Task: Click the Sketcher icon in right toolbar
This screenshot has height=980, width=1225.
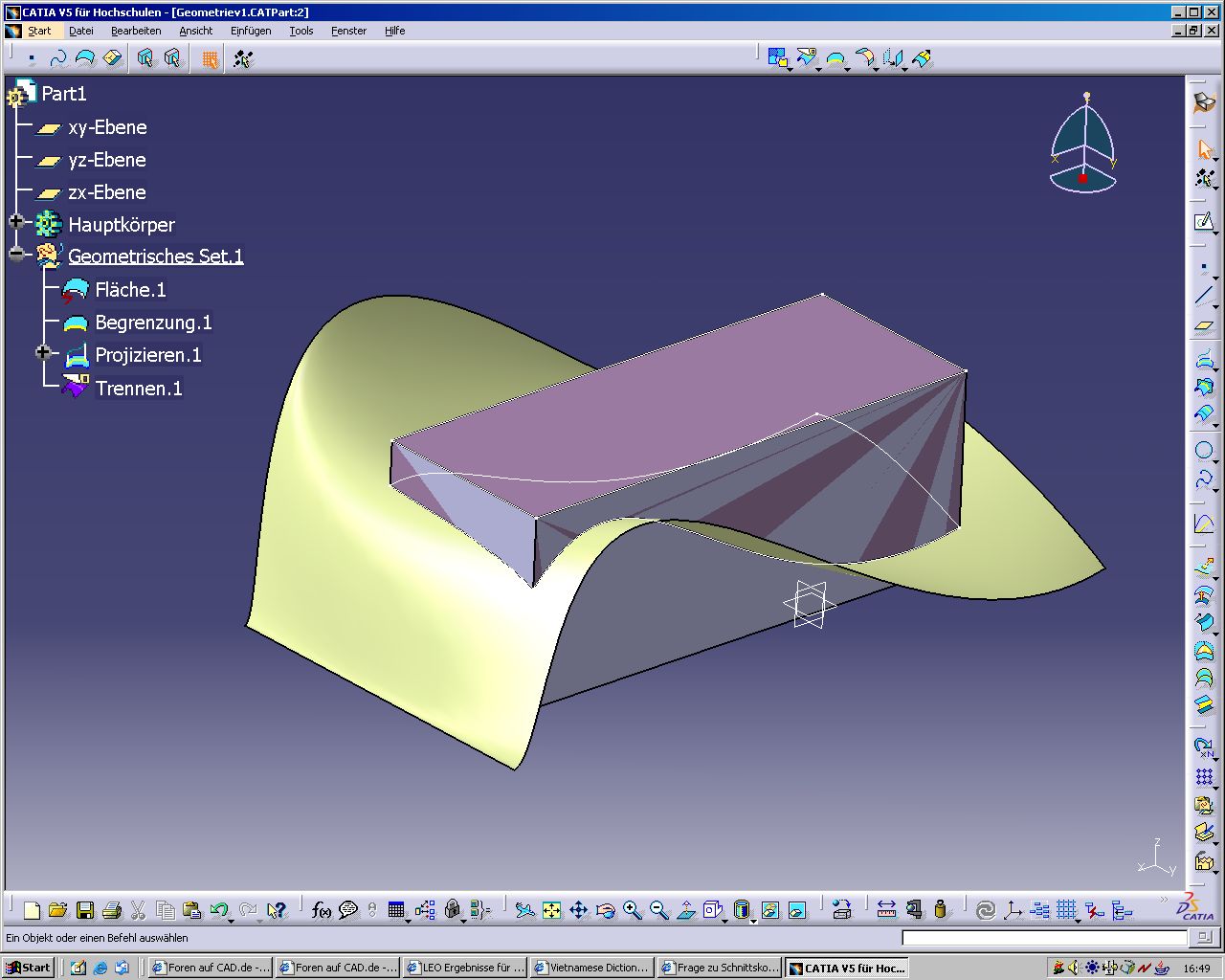Action: coord(1204,222)
